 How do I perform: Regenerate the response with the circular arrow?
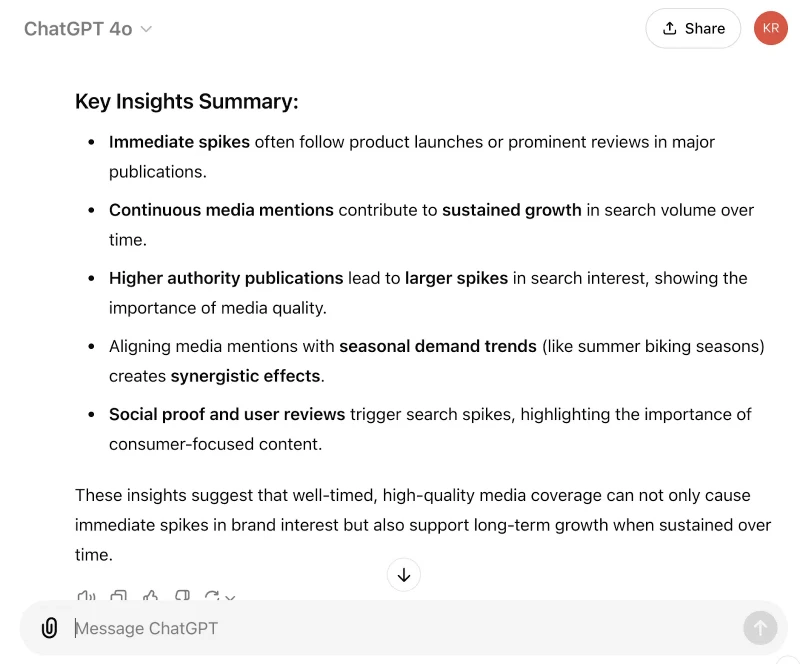(212, 596)
